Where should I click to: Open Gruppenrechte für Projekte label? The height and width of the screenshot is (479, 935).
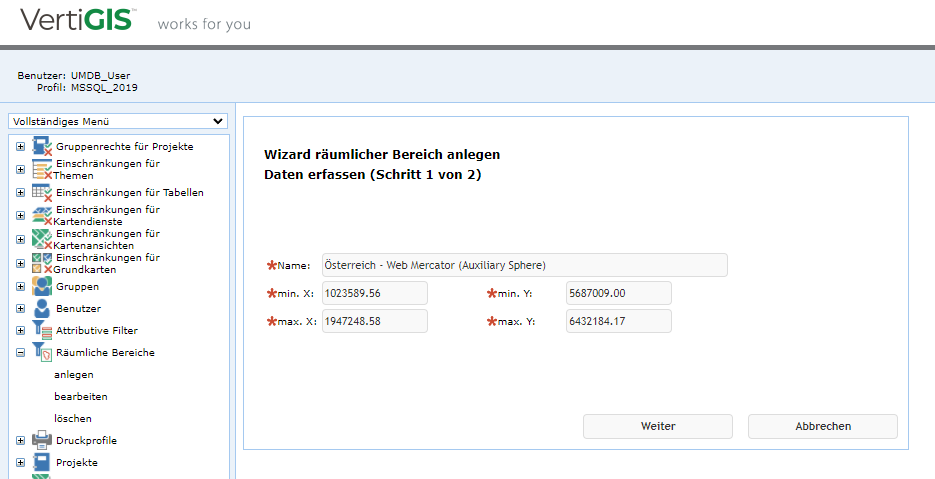[x=125, y=146]
